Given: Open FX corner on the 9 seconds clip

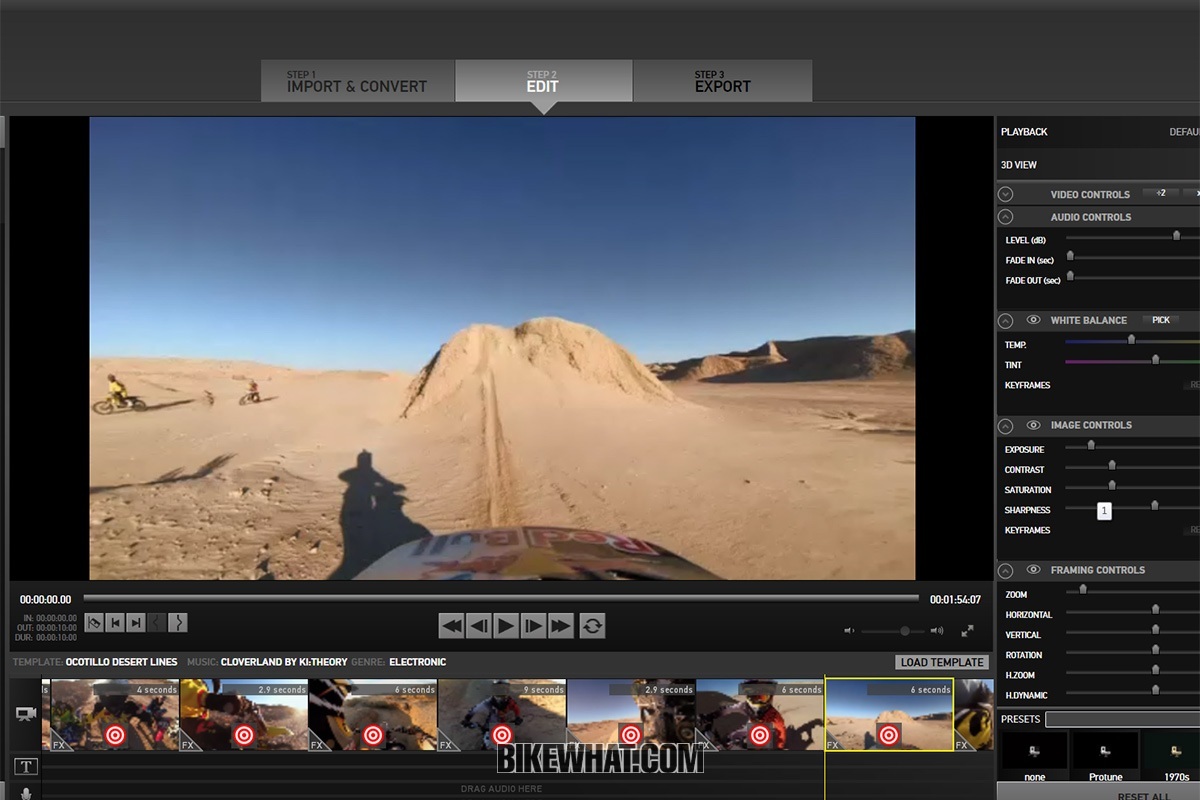Looking at the screenshot, I should click(446, 744).
